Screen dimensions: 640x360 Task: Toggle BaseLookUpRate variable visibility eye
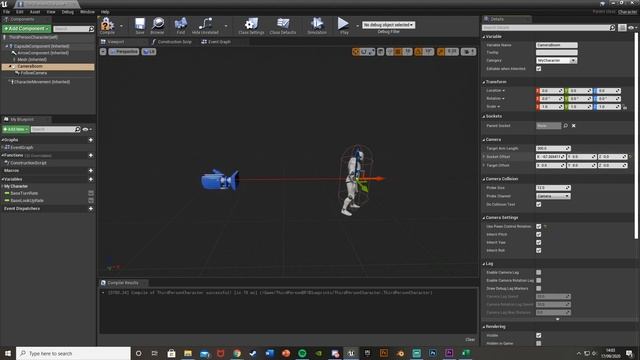(x=91, y=200)
